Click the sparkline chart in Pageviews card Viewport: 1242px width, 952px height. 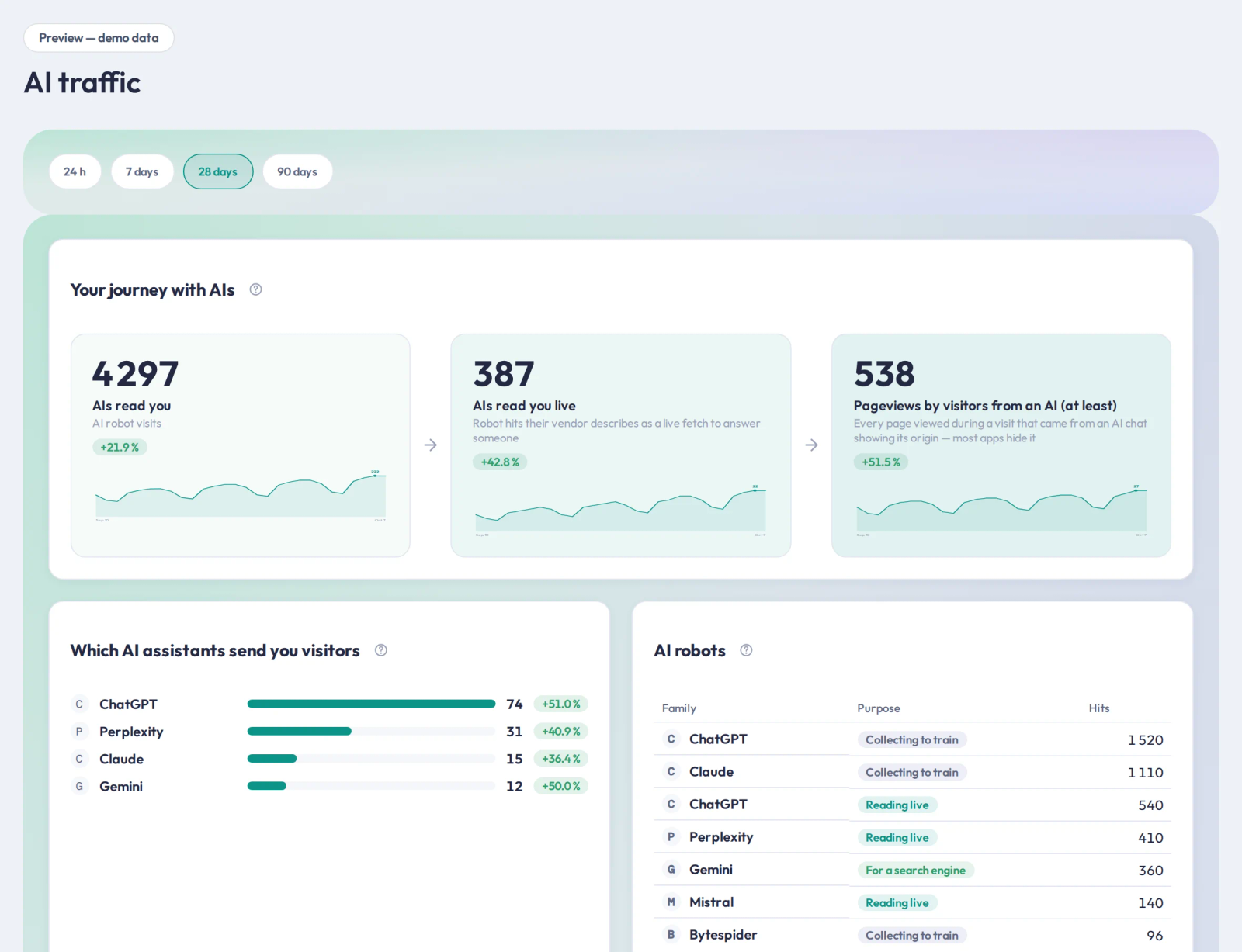[x=1001, y=510]
